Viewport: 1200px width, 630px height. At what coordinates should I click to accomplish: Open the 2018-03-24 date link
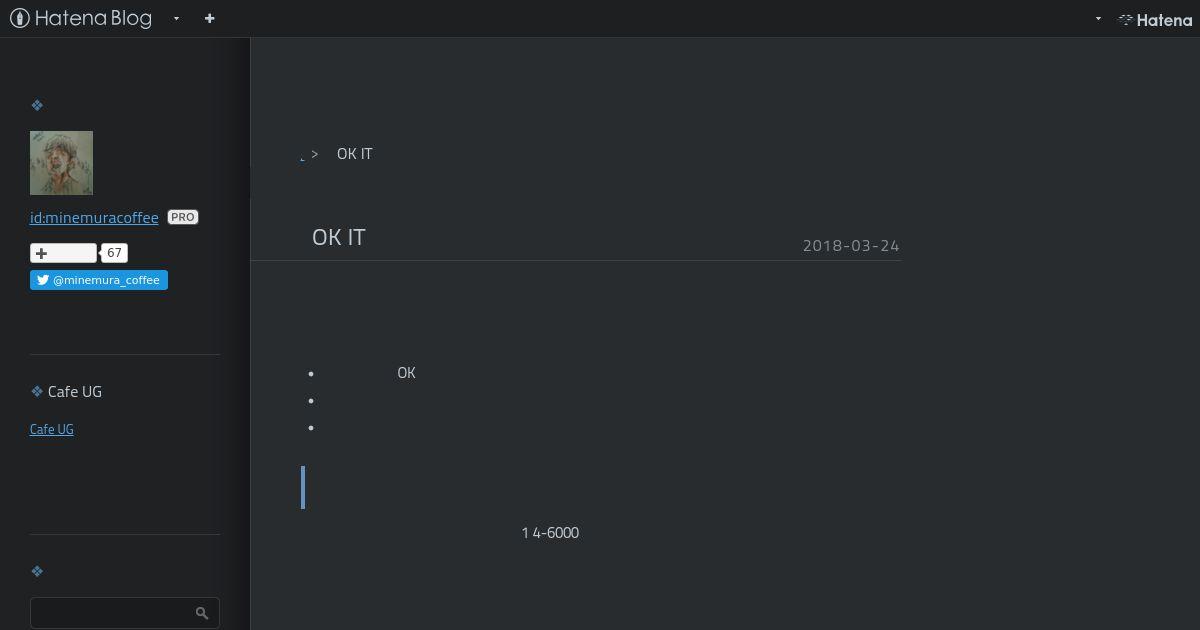[x=851, y=245]
